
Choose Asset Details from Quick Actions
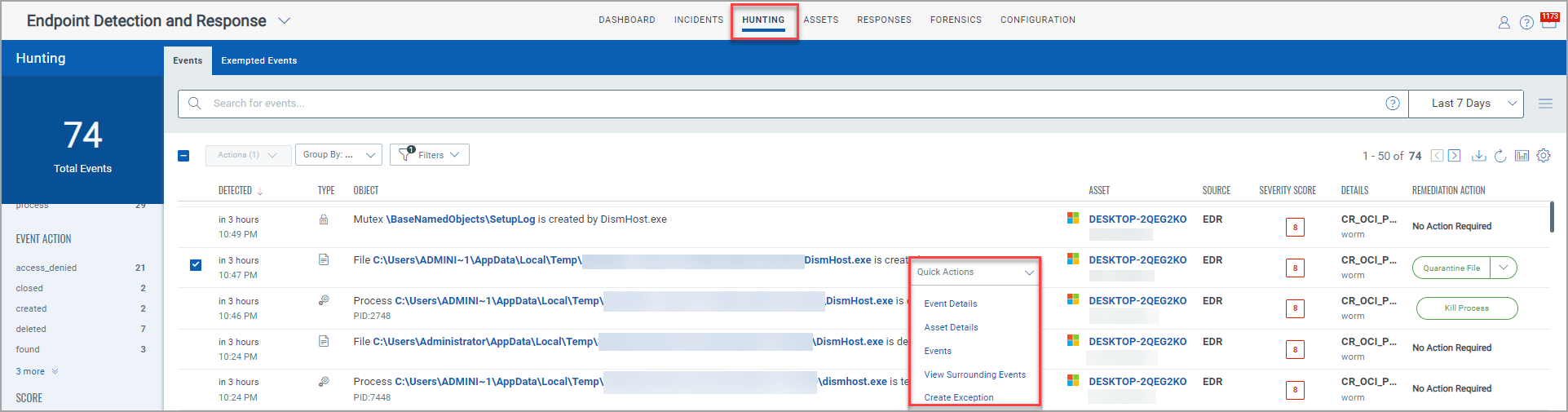click(951, 327)
